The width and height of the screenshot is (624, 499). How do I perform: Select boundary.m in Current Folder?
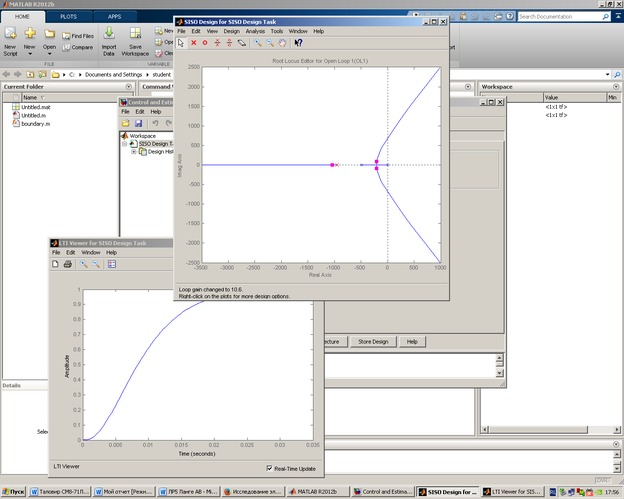tap(35, 124)
